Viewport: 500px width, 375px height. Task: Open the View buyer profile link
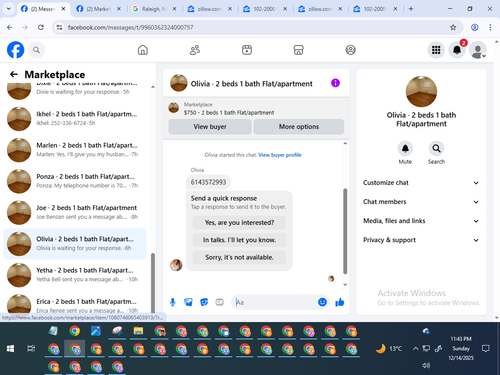click(x=280, y=155)
